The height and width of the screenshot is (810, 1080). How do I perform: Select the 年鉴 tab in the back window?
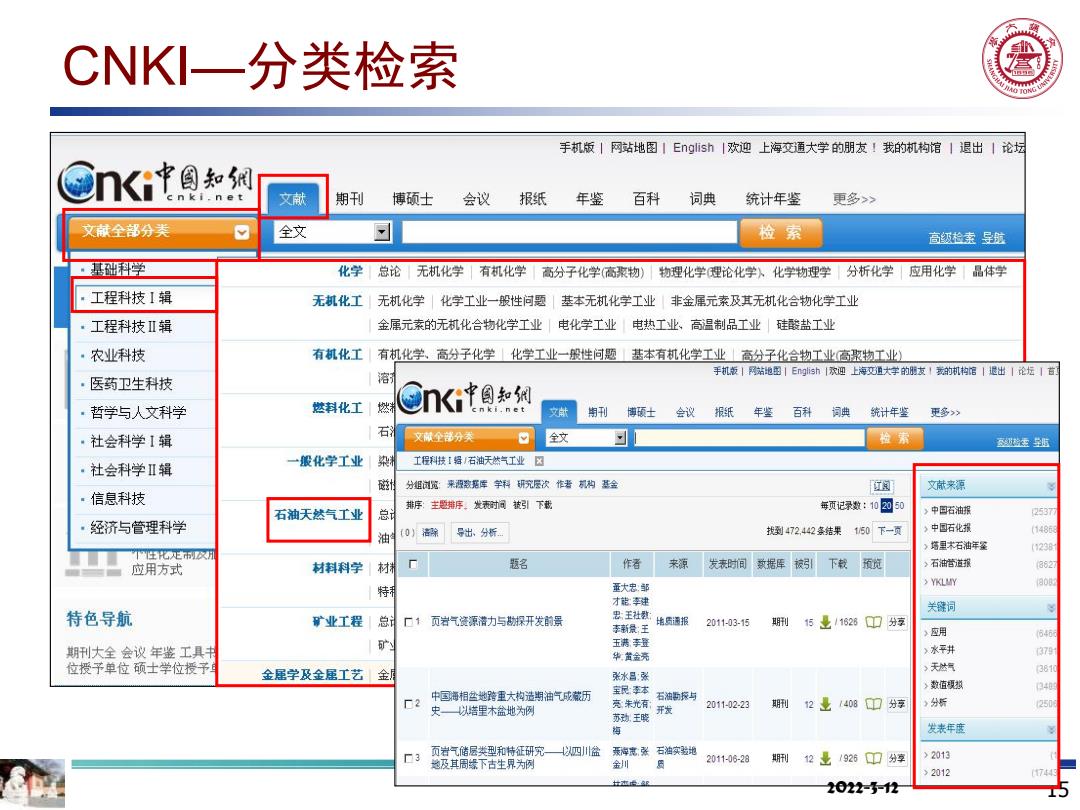click(590, 199)
